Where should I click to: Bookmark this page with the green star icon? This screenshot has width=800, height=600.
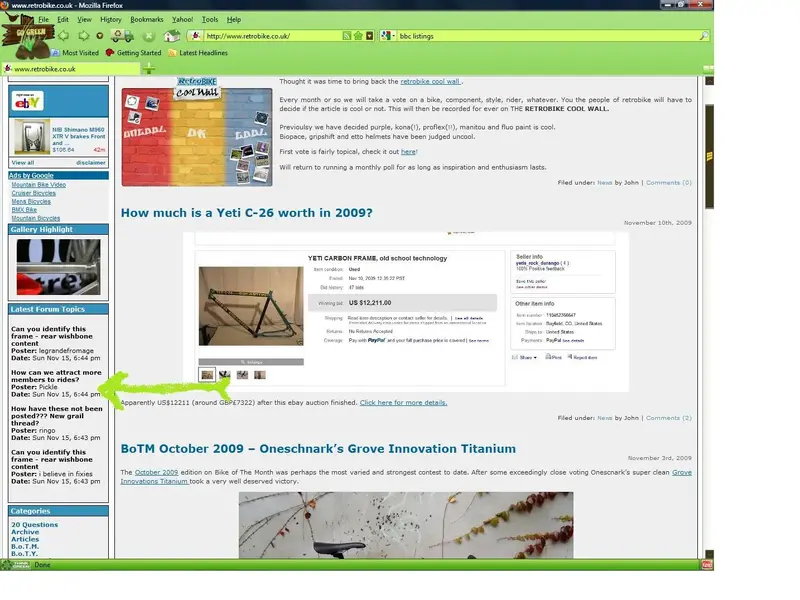pyautogui.click(x=358, y=36)
